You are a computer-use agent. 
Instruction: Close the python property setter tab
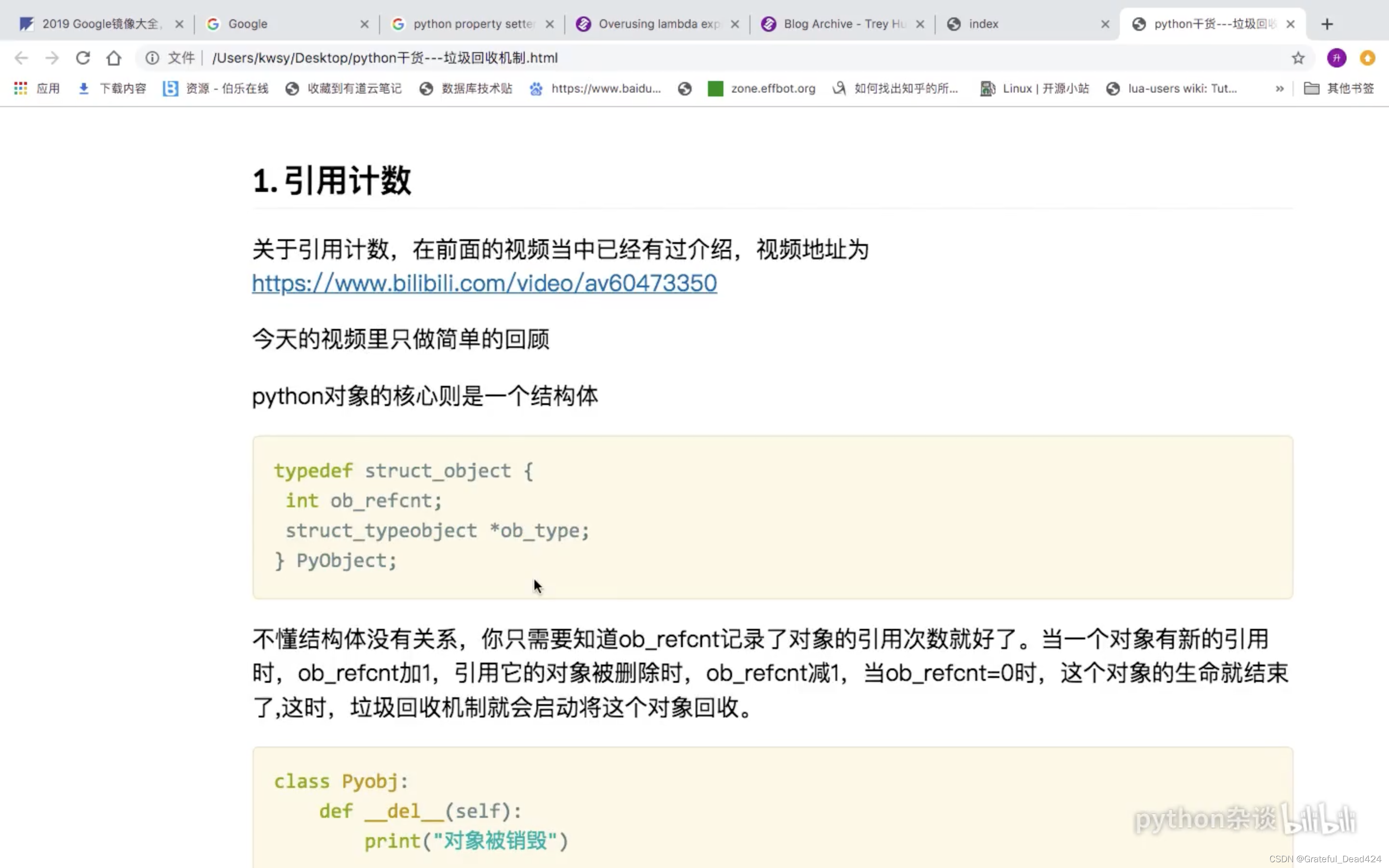[x=550, y=24]
